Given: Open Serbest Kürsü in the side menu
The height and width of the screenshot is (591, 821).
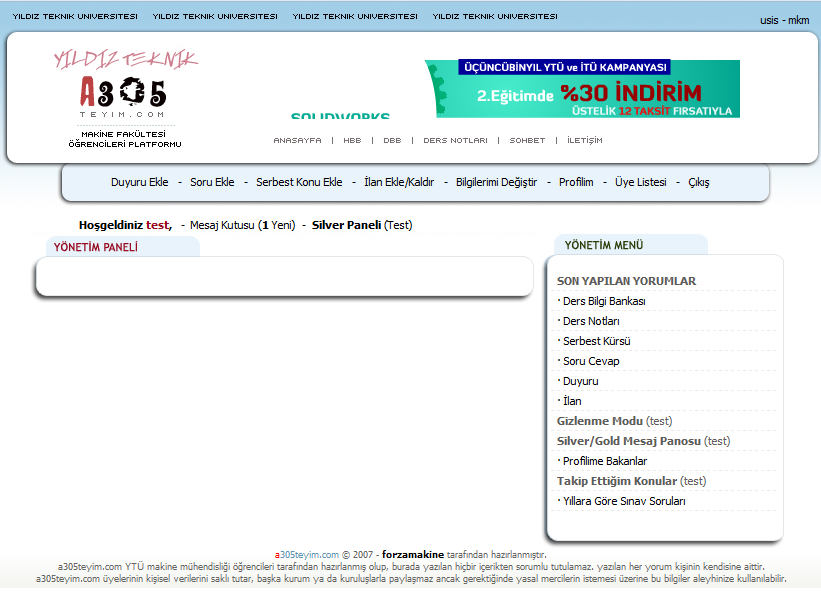Looking at the screenshot, I should pyautogui.click(x=596, y=341).
